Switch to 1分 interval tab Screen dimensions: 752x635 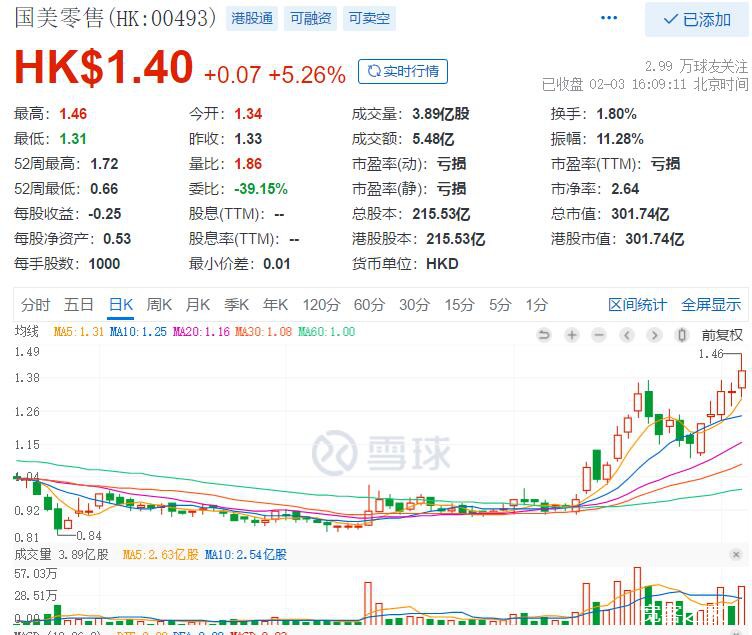pyautogui.click(x=537, y=305)
